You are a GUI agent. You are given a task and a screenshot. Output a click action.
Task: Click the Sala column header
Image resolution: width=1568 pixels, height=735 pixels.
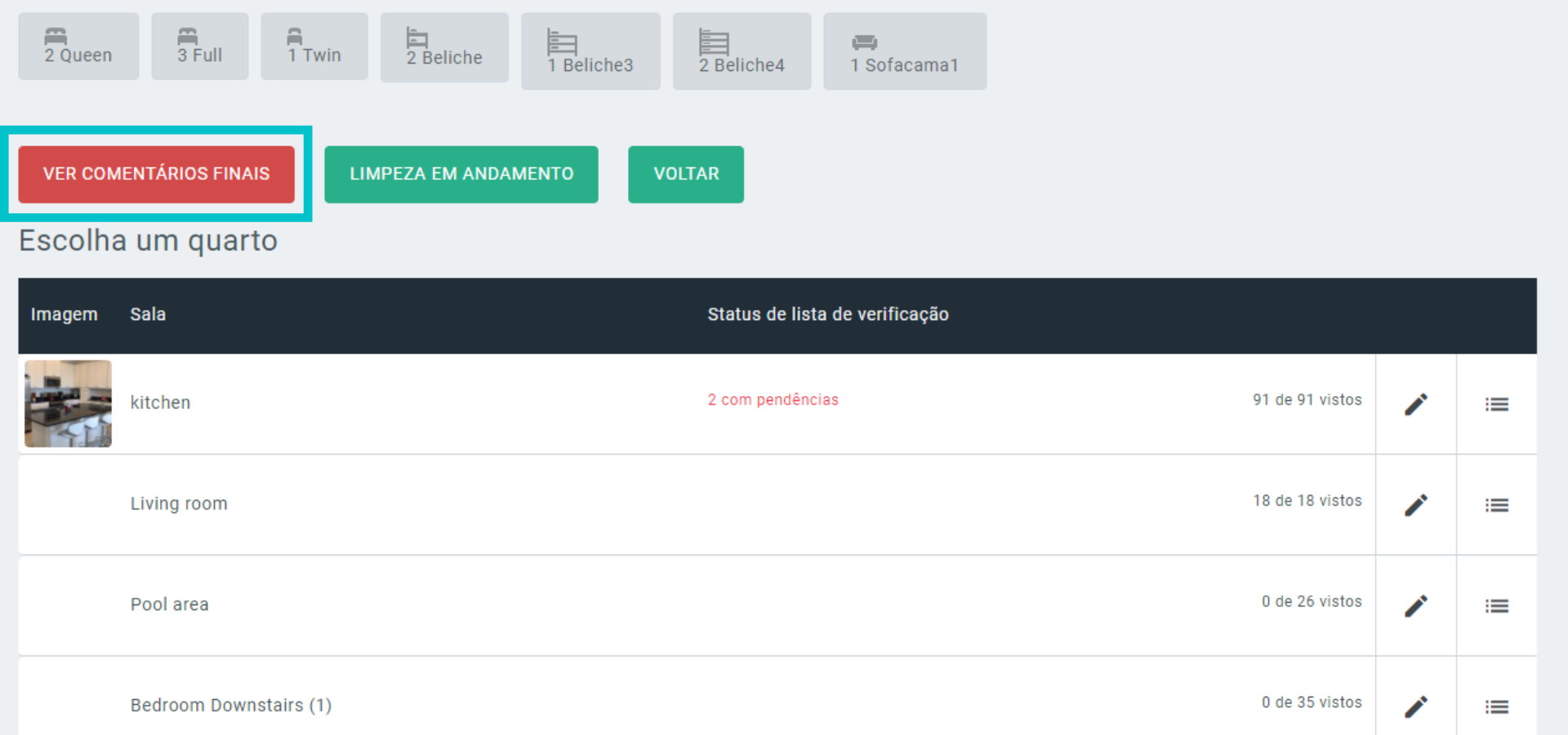tap(148, 314)
